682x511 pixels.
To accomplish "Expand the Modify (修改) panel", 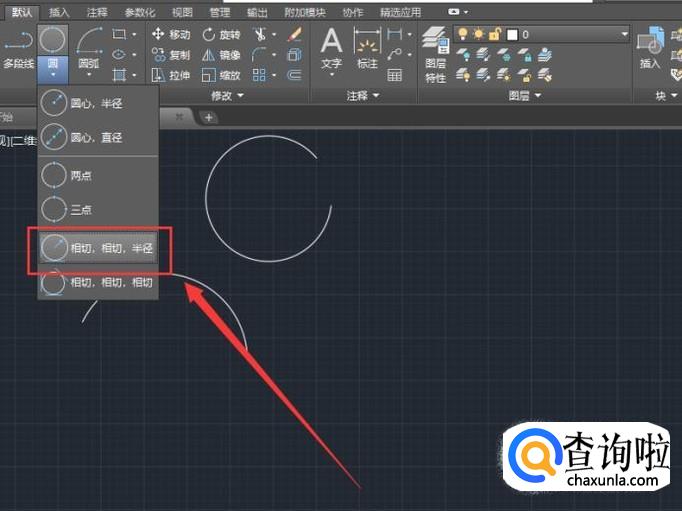I will pos(227,95).
